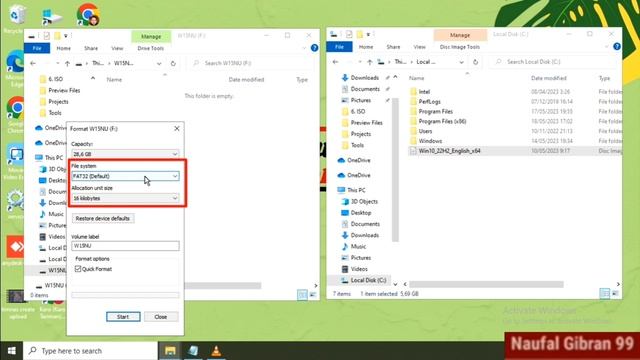Screen dimensions: 640x360
Task: Expand address history dropdown in W15NU window
Action: pyautogui.click(x=159, y=63)
